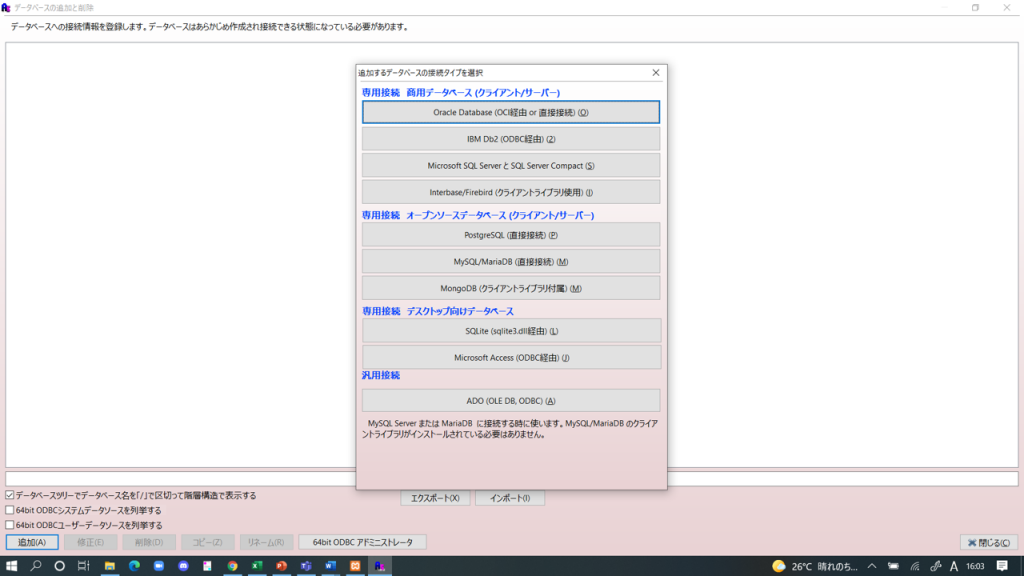Pick ADO (OLE DB, ODBC) generic connection
This screenshot has height=576, width=1024.
click(x=511, y=399)
